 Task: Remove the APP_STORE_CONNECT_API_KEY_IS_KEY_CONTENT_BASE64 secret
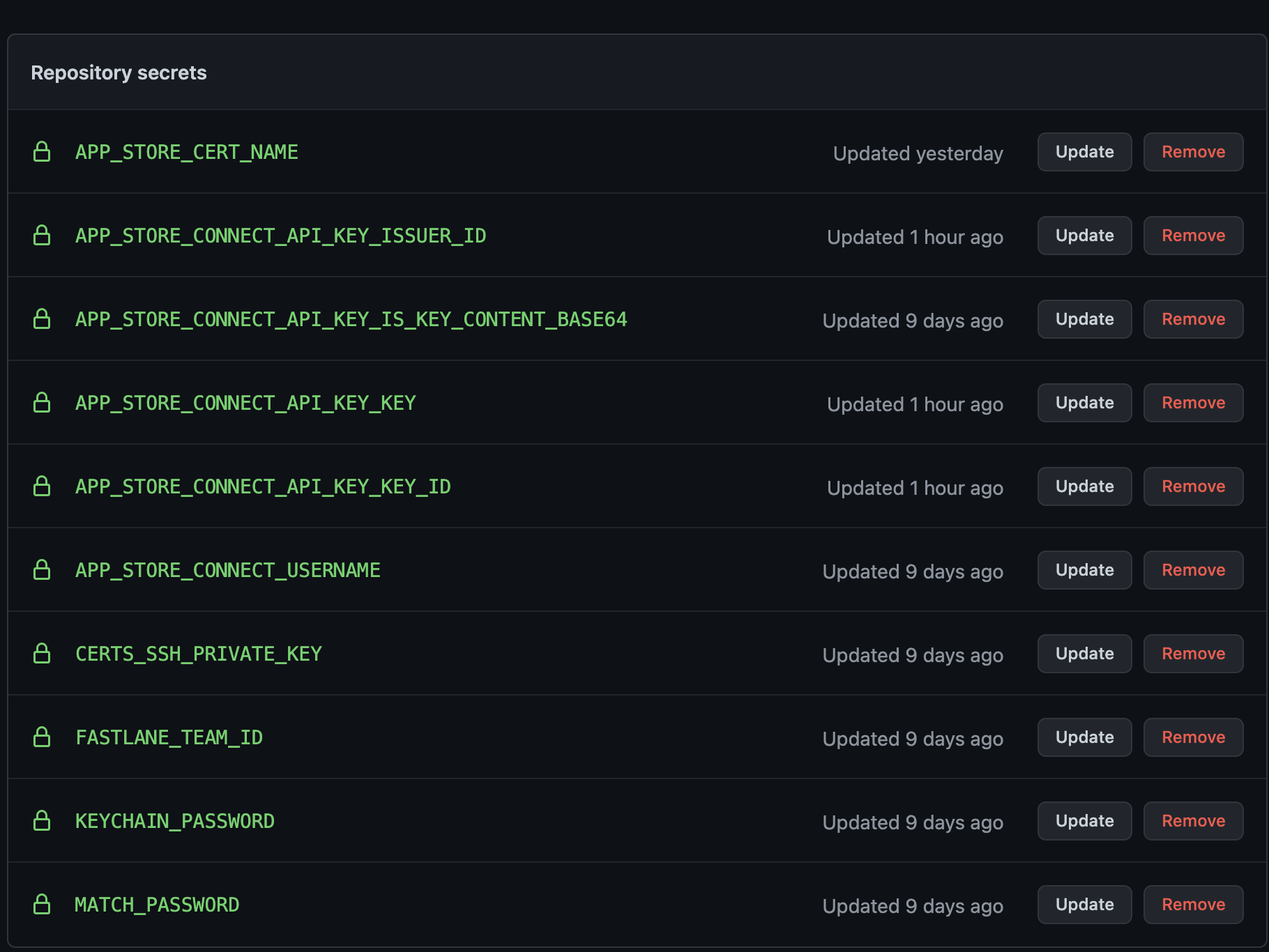pyautogui.click(x=1193, y=319)
